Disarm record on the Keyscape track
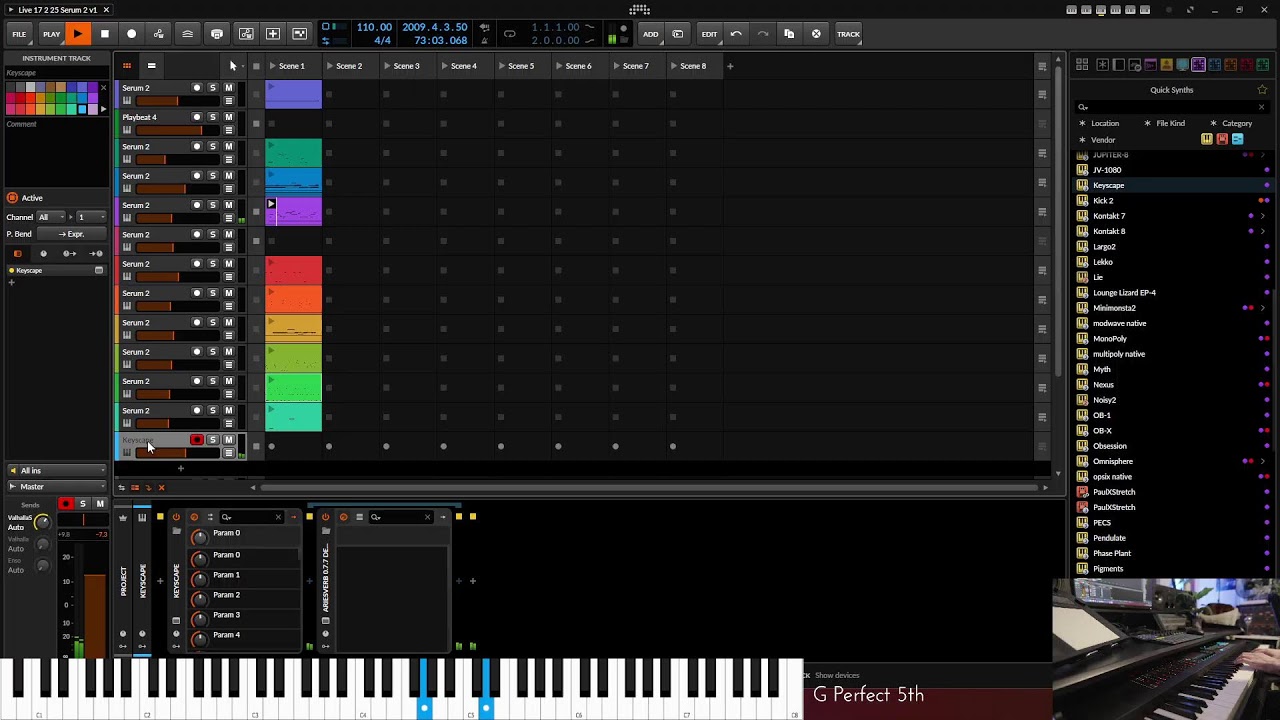Viewport: 1280px width, 720px height. 197,440
